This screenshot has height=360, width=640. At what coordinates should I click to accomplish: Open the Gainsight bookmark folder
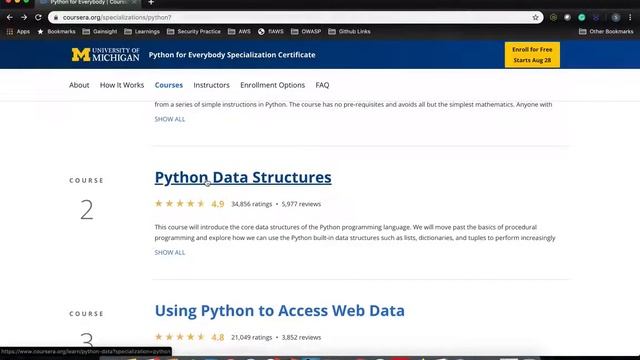100,31
